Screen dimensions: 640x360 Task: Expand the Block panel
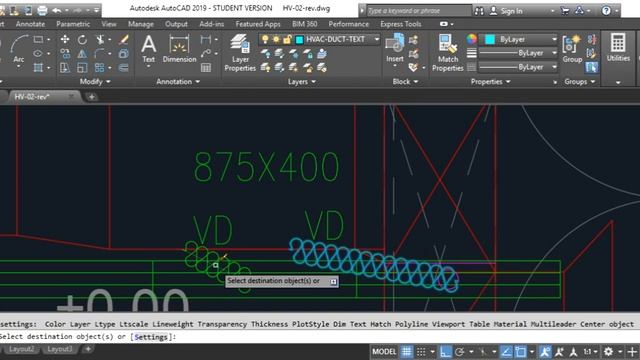click(x=405, y=82)
